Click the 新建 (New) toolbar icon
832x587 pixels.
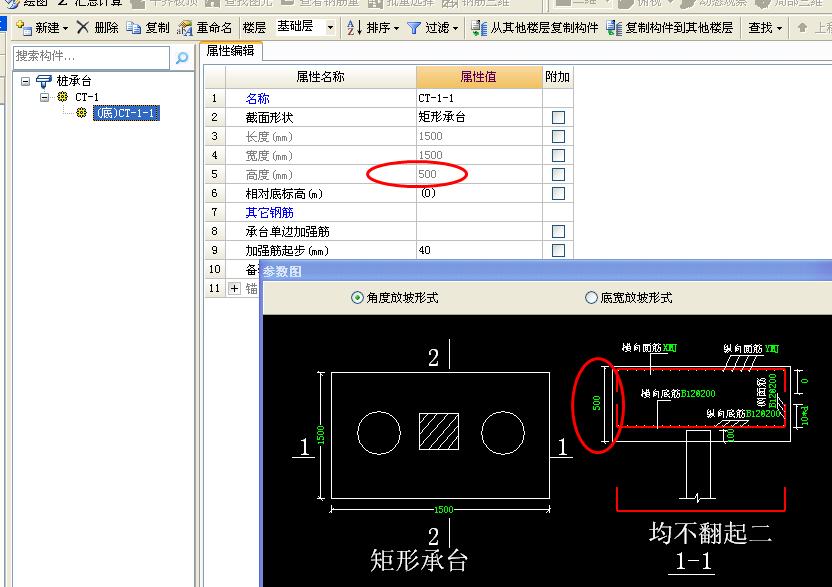coord(24,27)
